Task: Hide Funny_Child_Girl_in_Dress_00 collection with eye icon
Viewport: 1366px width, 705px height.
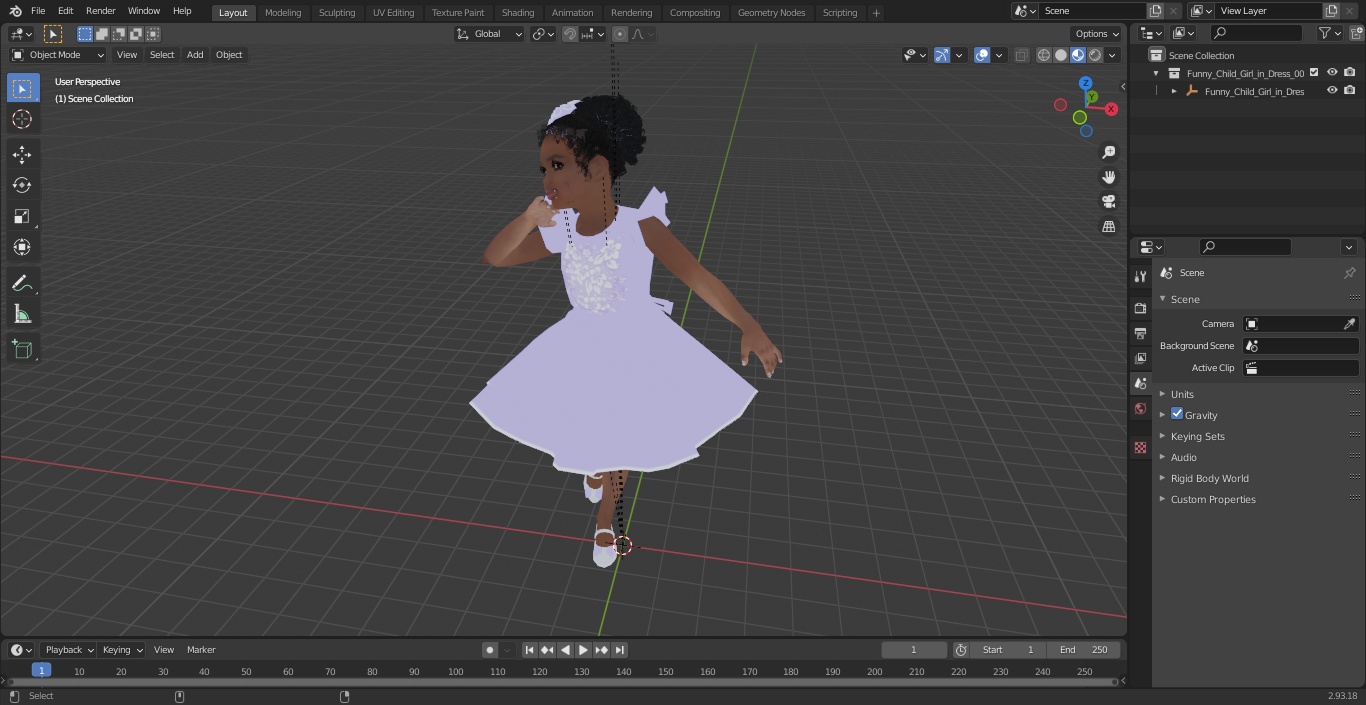Action: click(x=1332, y=72)
